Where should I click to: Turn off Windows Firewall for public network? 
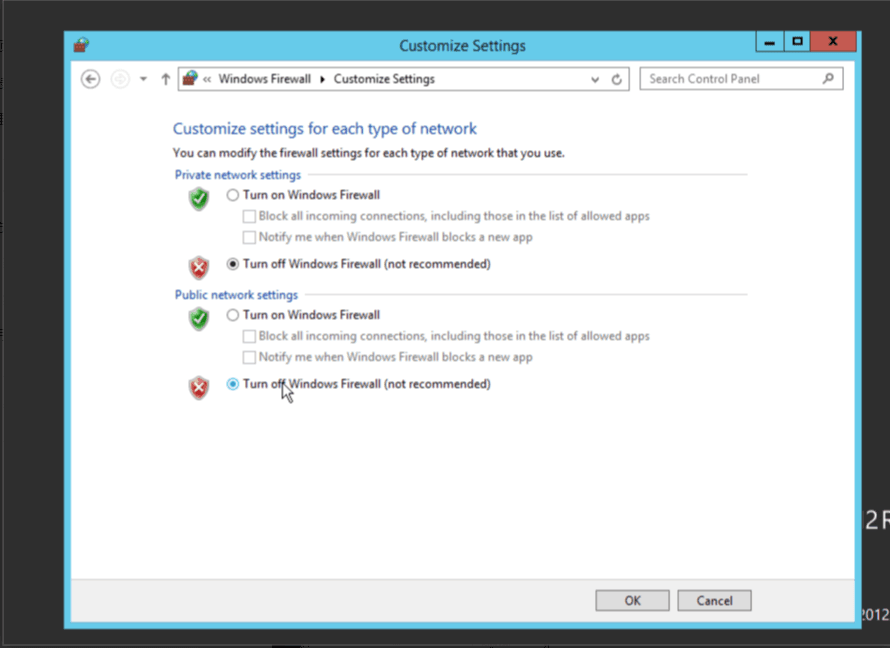point(233,384)
